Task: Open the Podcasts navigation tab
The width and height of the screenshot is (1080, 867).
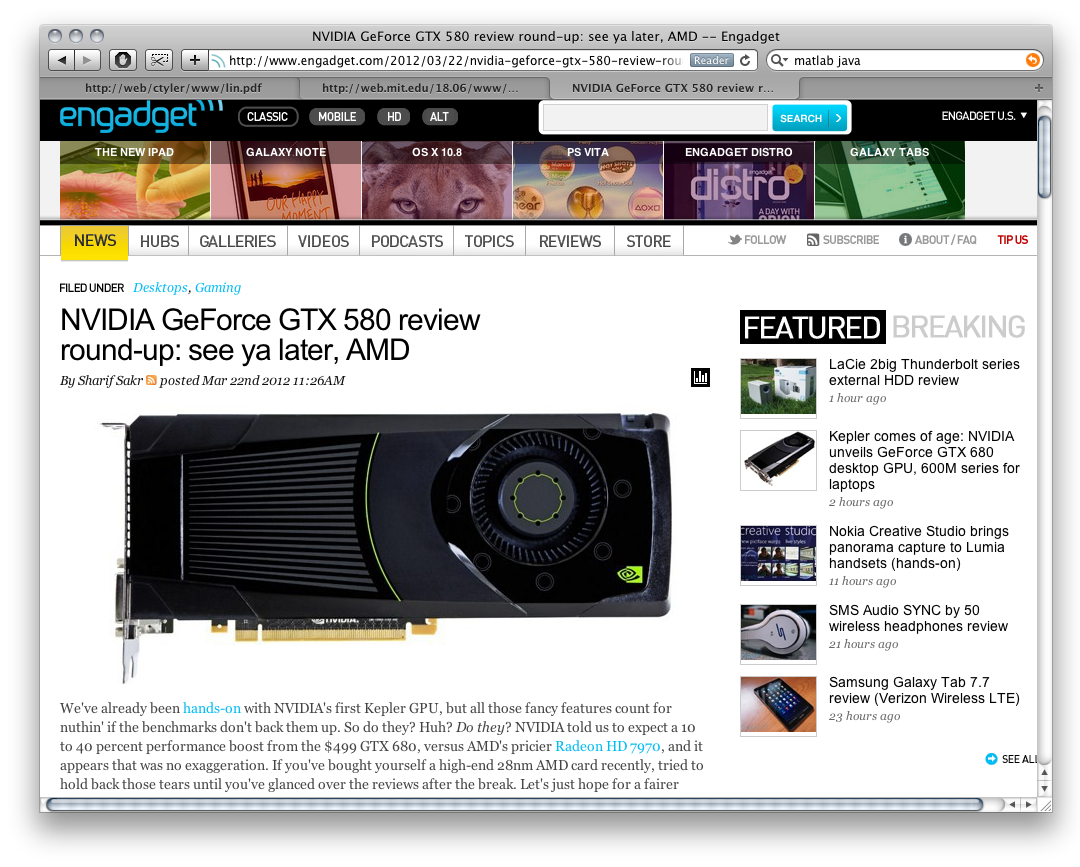Action: [407, 241]
